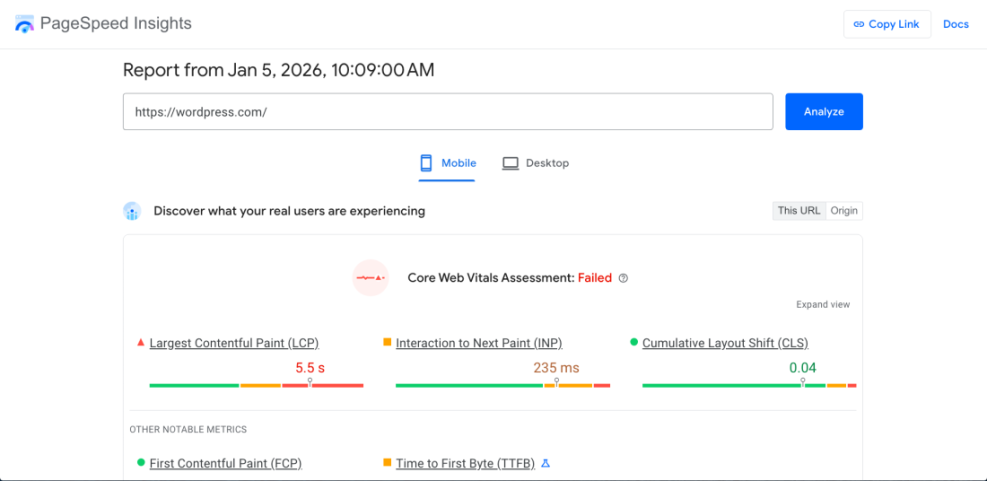Switch to the Desktop tab

pyautogui.click(x=535, y=164)
